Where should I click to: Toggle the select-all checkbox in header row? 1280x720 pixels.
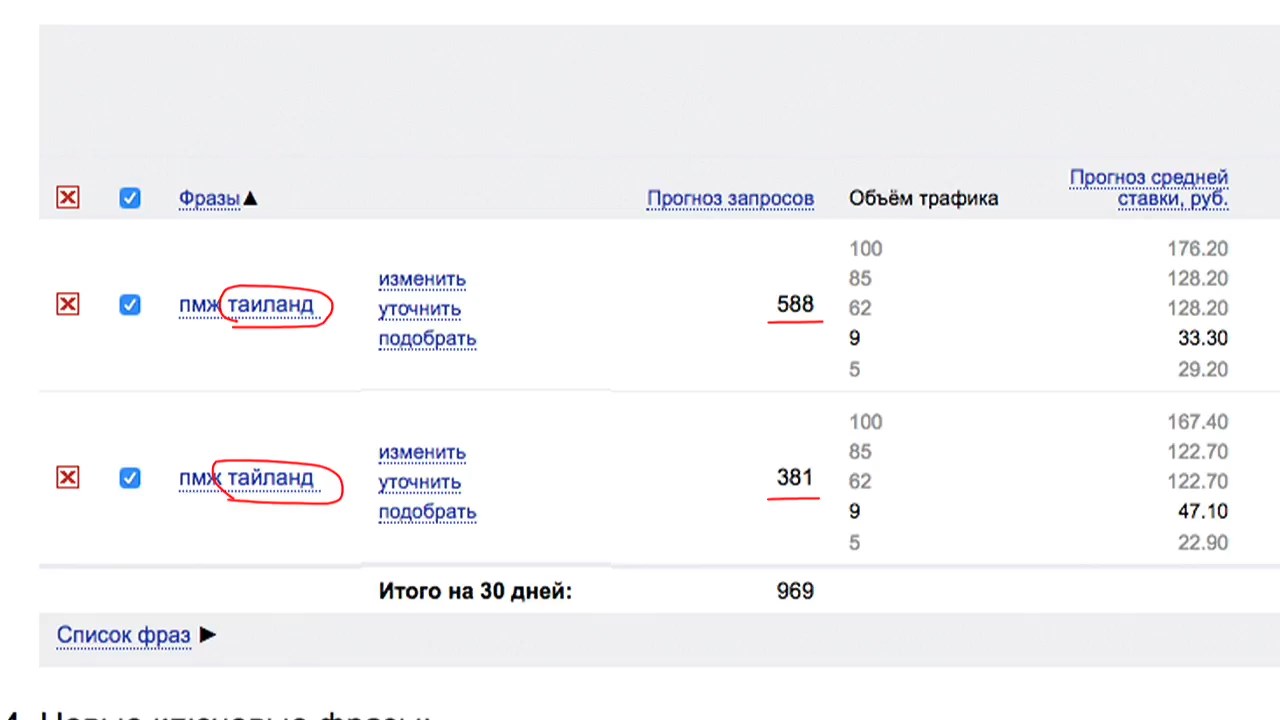[130, 198]
